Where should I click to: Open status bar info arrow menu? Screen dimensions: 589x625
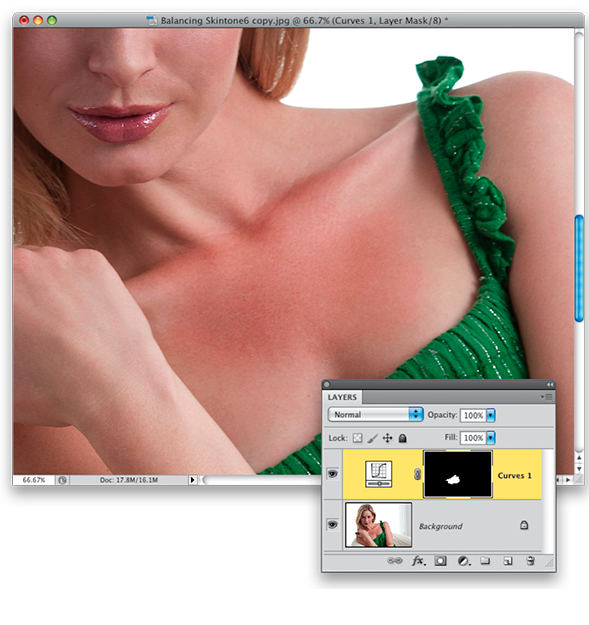pyautogui.click(x=192, y=480)
